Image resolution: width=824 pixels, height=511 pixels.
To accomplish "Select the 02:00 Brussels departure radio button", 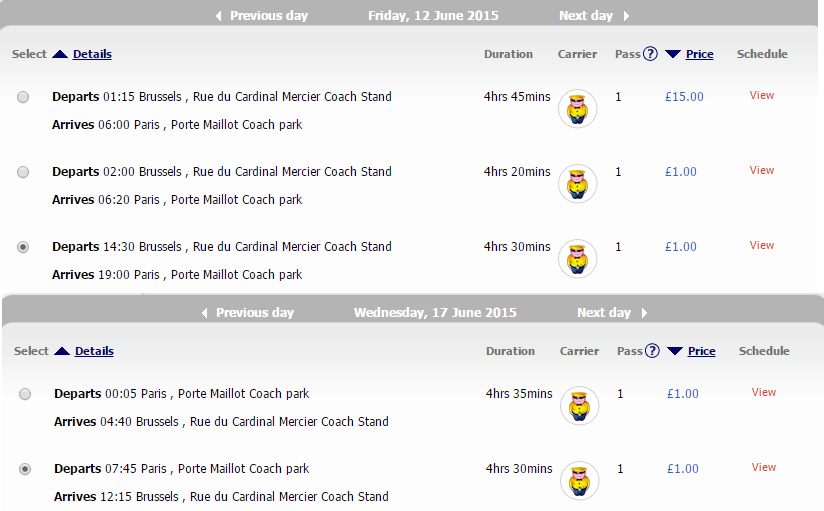I will [x=23, y=172].
